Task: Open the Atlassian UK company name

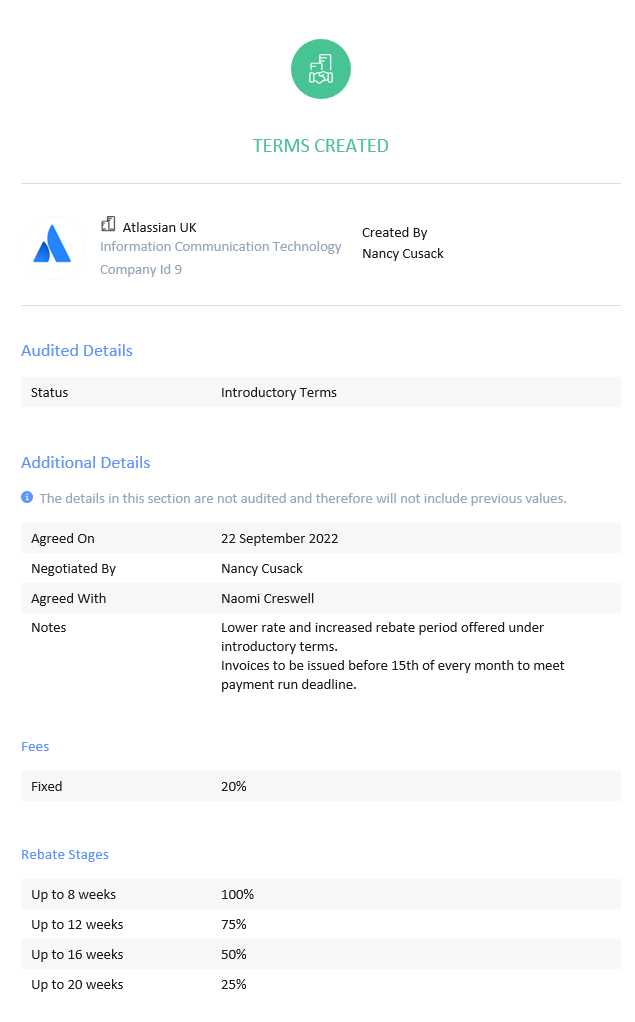Action: tap(160, 227)
